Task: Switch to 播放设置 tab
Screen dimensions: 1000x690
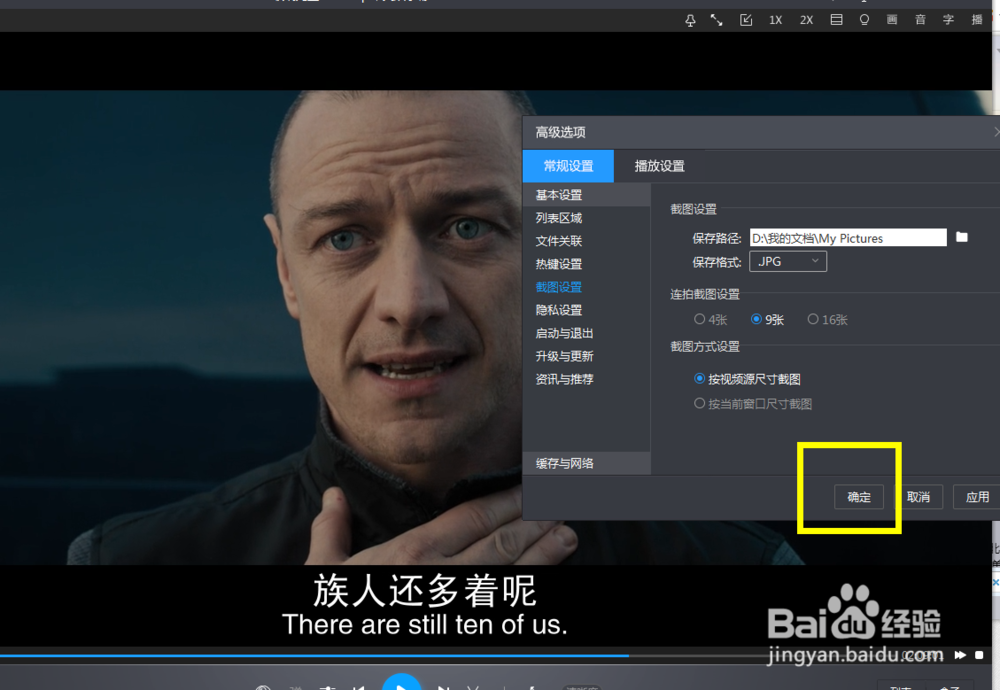Action: 659,166
